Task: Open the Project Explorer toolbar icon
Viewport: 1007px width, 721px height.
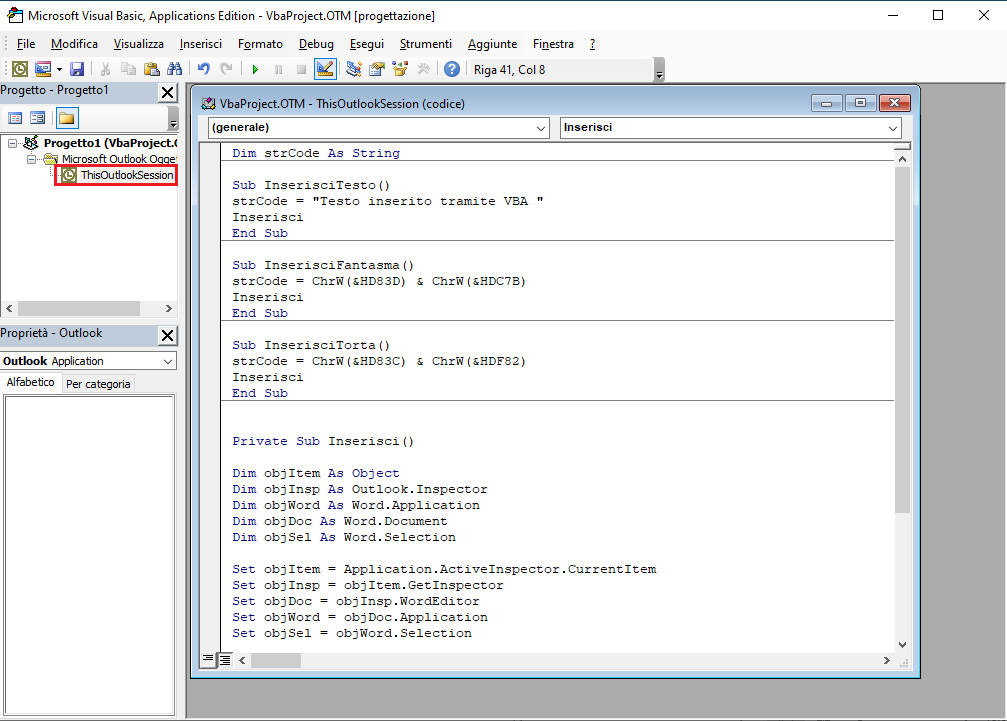Action: 354,69
